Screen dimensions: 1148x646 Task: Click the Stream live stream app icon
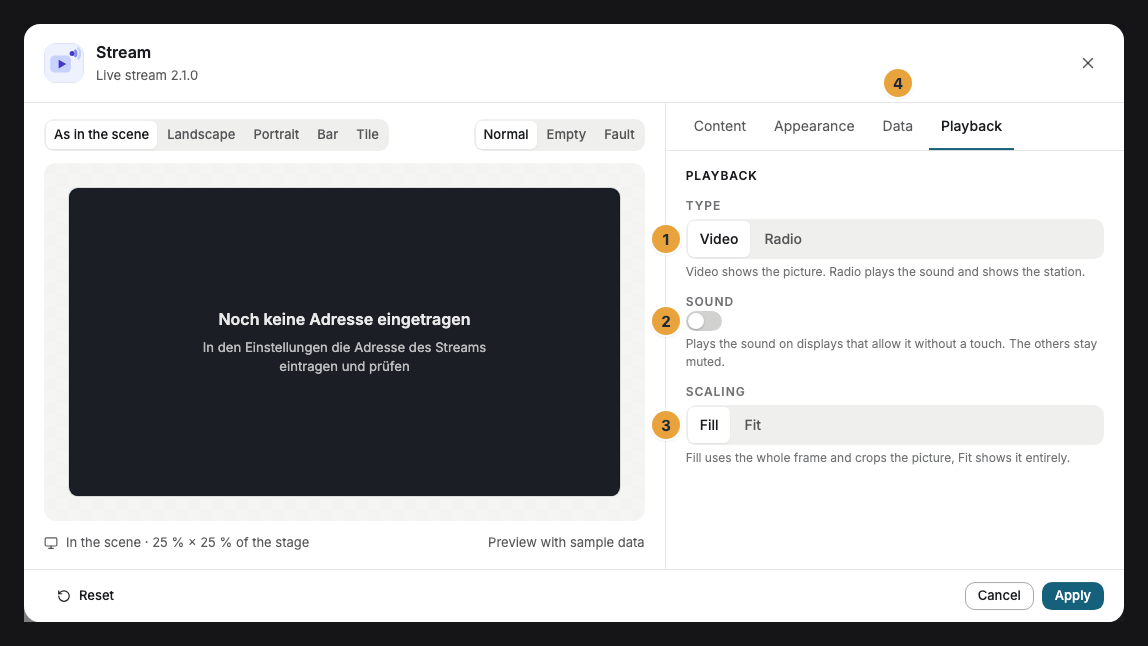pyautogui.click(x=64, y=63)
